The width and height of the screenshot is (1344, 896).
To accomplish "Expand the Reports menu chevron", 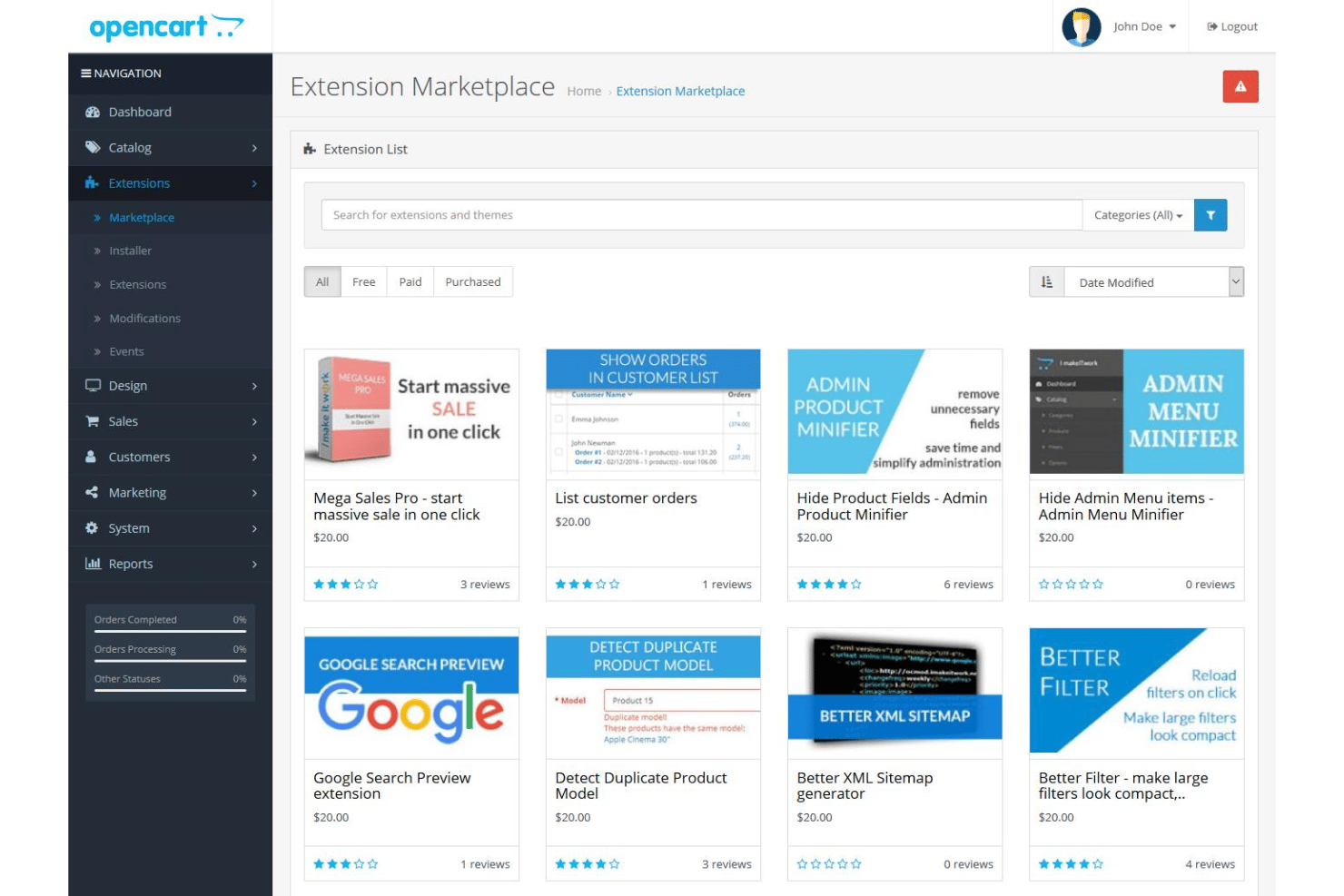I will tap(254, 564).
